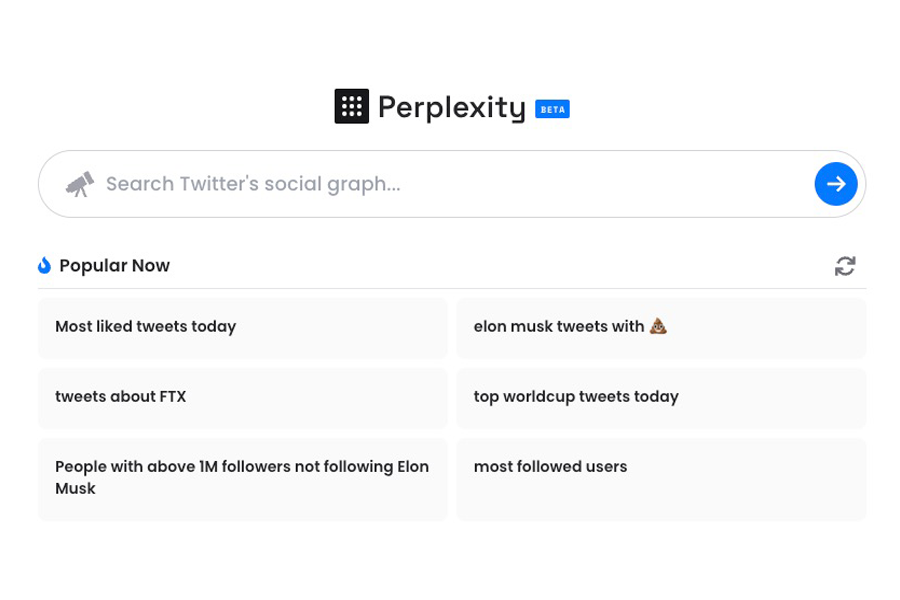Click the word Musk on the card's second line

pyautogui.click(x=75, y=488)
